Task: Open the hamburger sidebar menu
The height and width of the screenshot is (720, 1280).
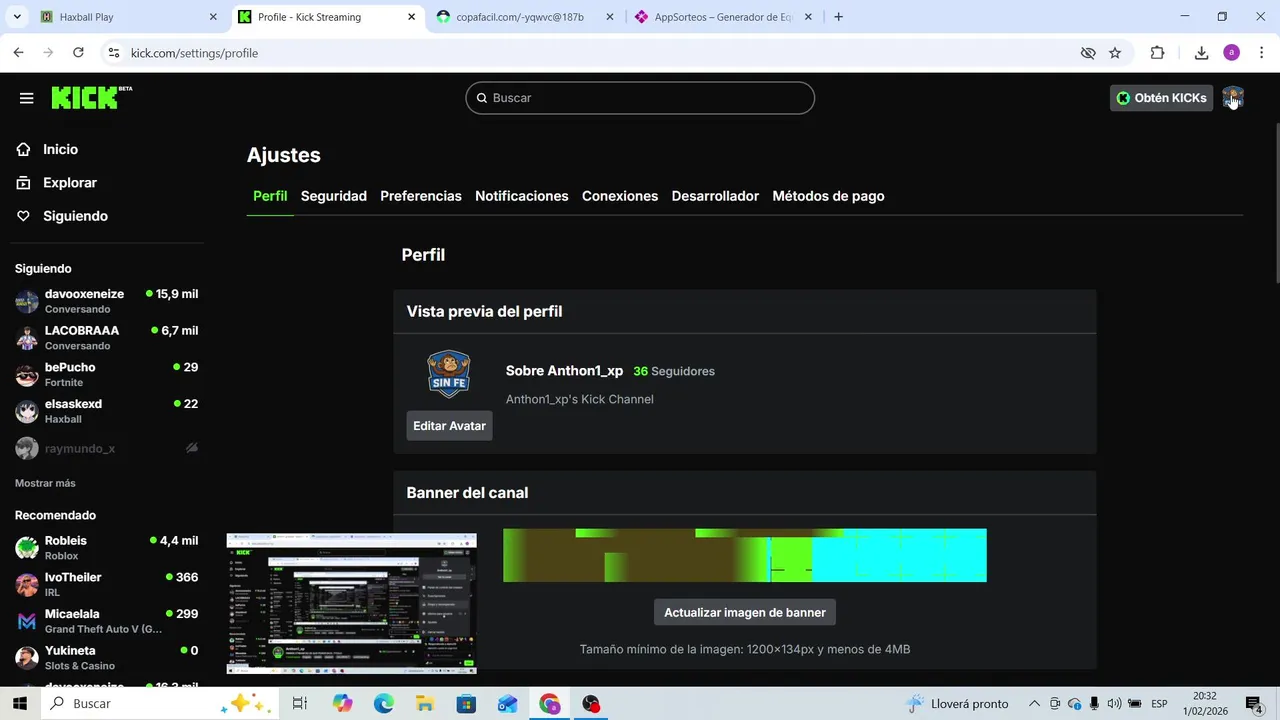Action: (x=26, y=98)
